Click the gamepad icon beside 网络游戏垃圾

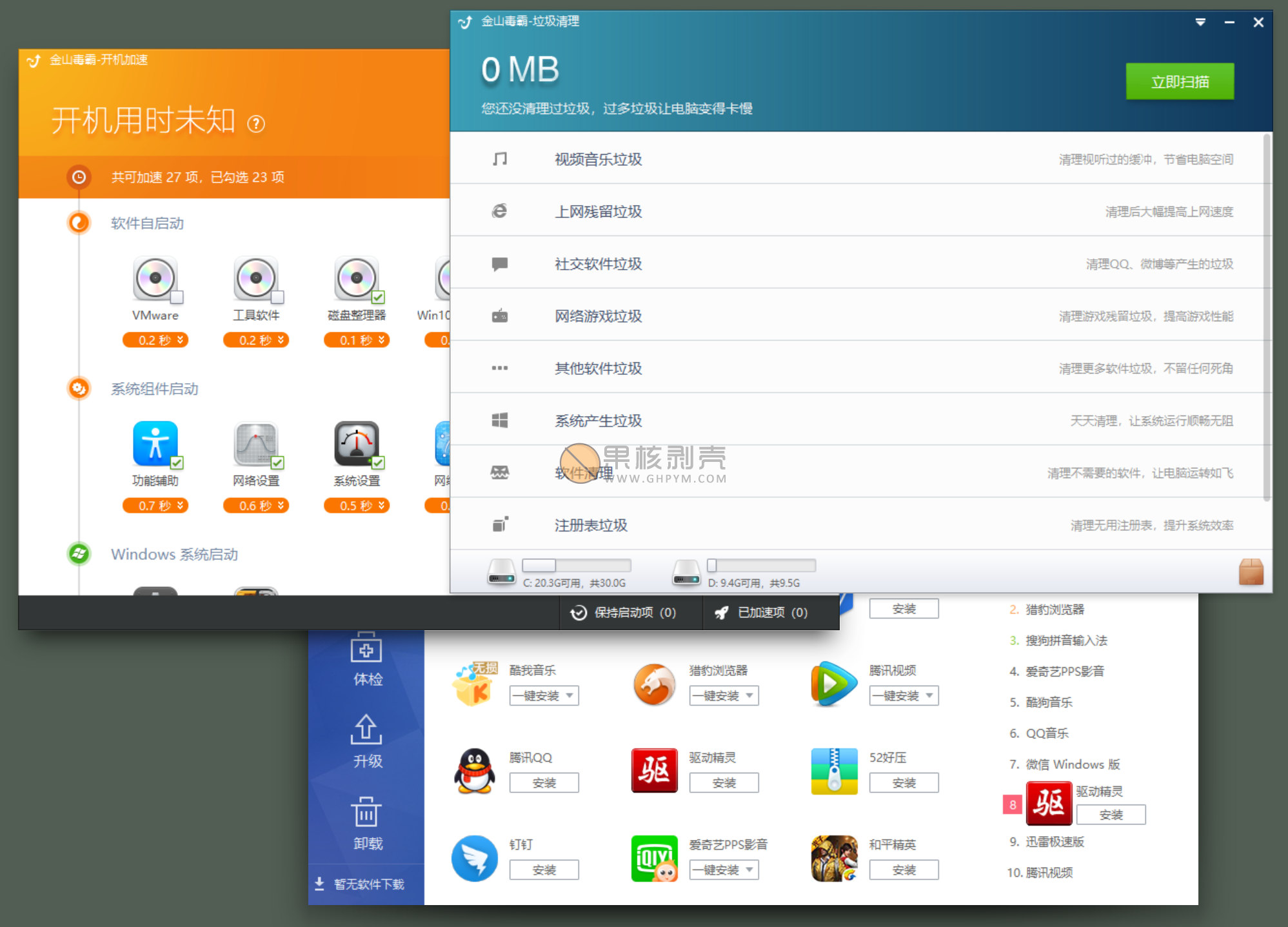tap(500, 316)
